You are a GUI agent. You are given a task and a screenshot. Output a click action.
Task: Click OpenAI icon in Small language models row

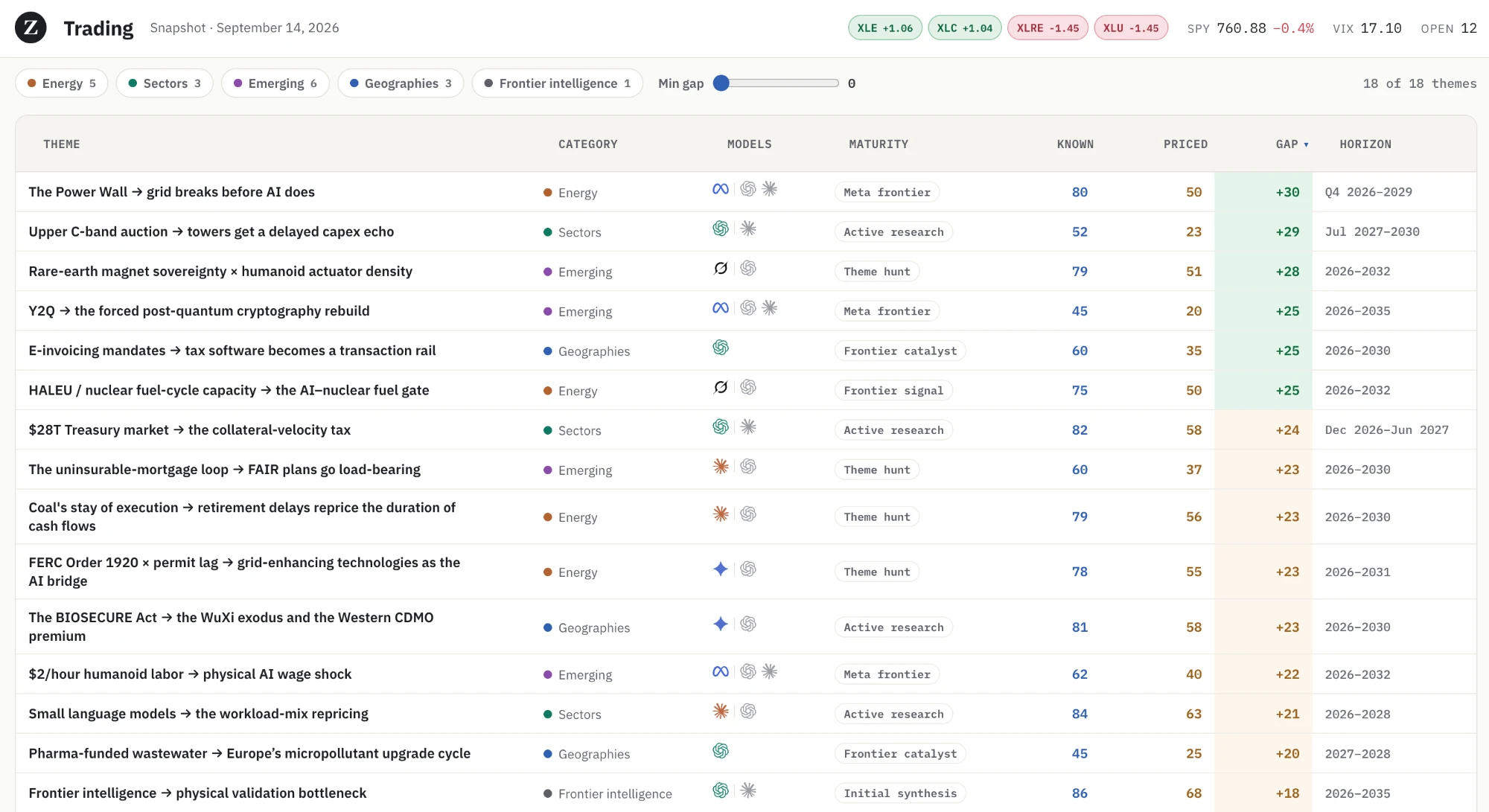pos(748,711)
